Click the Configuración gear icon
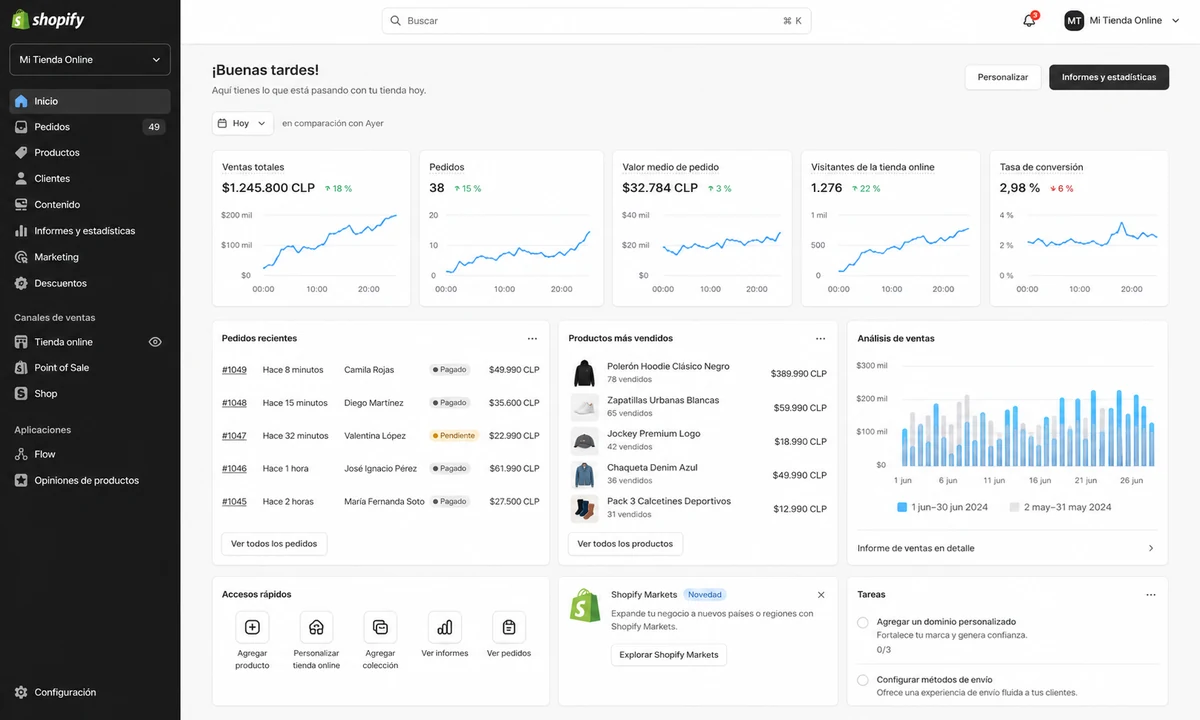Screen dimensions: 1200x720 (x=21, y=692)
